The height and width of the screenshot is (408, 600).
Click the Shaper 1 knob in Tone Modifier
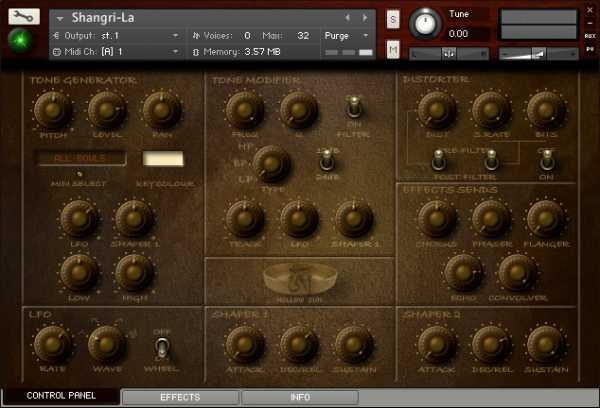(354, 219)
